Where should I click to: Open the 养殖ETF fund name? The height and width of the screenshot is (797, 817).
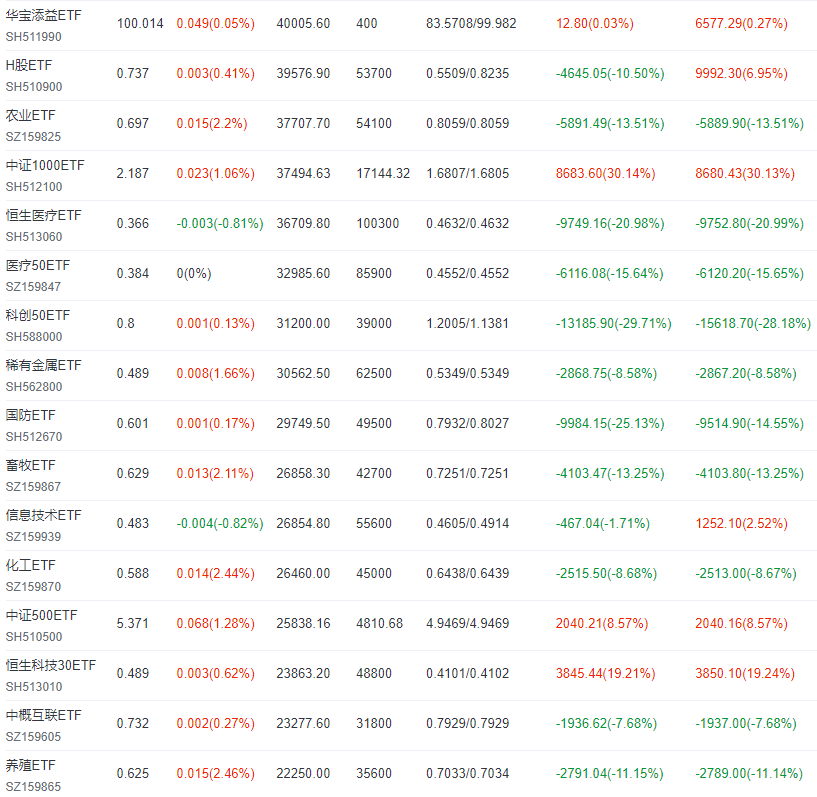tap(30, 766)
